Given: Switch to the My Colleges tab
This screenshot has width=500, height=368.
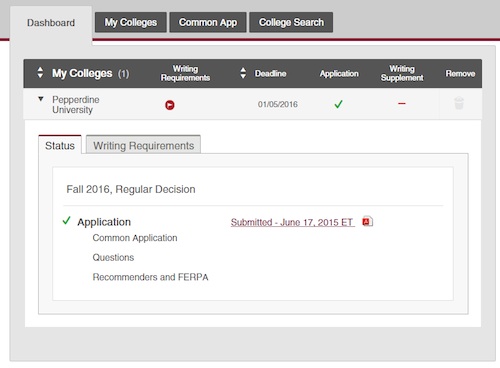Looking at the screenshot, I should [131, 22].
